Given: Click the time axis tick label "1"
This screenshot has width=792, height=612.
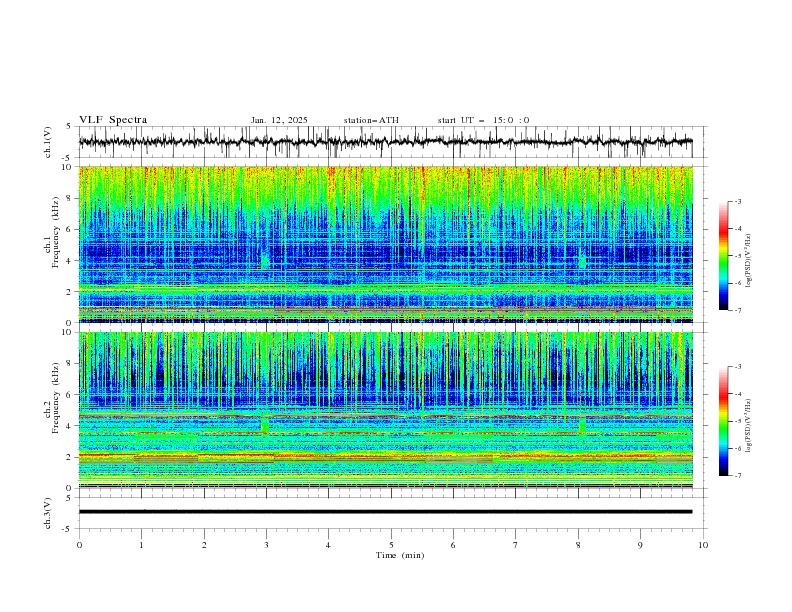Looking at the screenshot, I should pos(141,545).
